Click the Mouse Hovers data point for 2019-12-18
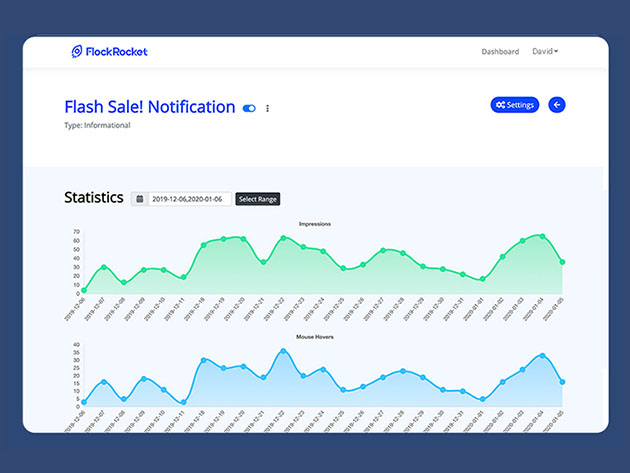The width and height of the screenshot is (630, 473). tap(204, 360)
